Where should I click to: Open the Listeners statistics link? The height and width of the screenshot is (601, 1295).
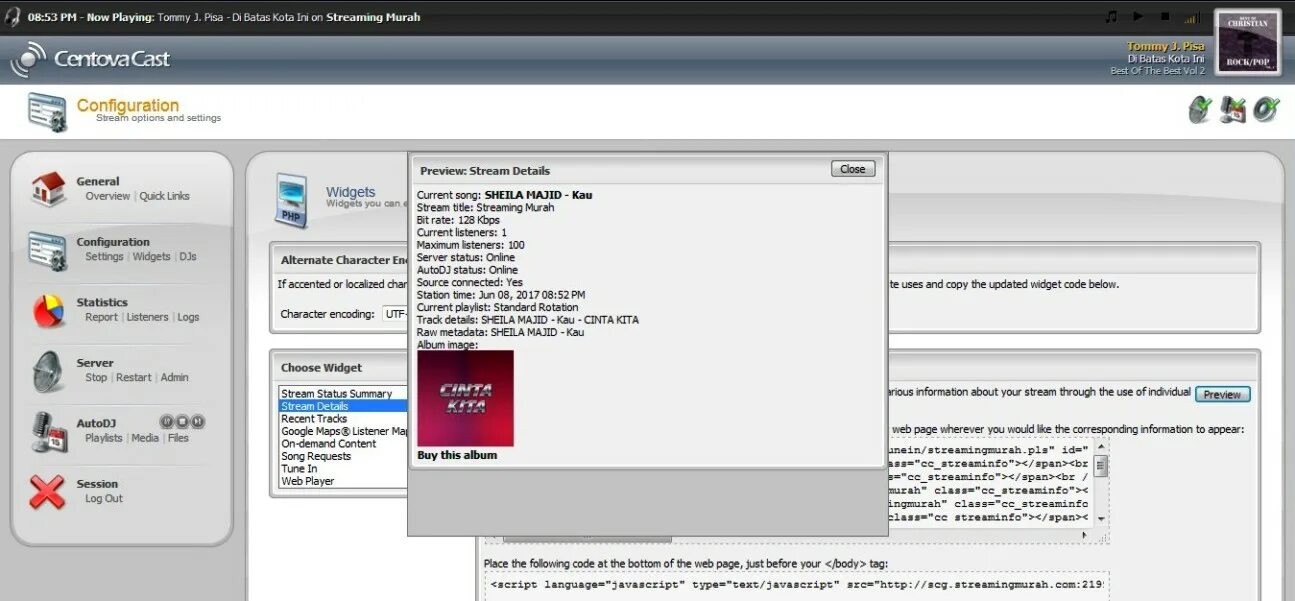[x=147, y=317]
